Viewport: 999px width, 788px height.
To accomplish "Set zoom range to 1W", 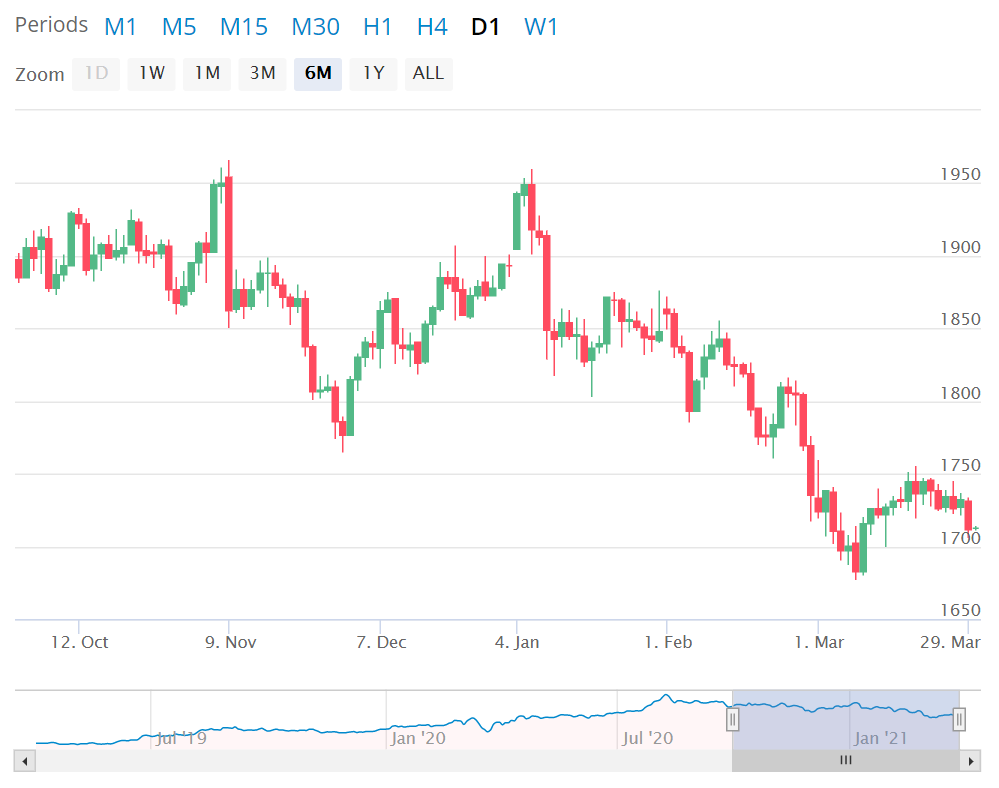I will [152, 74].
